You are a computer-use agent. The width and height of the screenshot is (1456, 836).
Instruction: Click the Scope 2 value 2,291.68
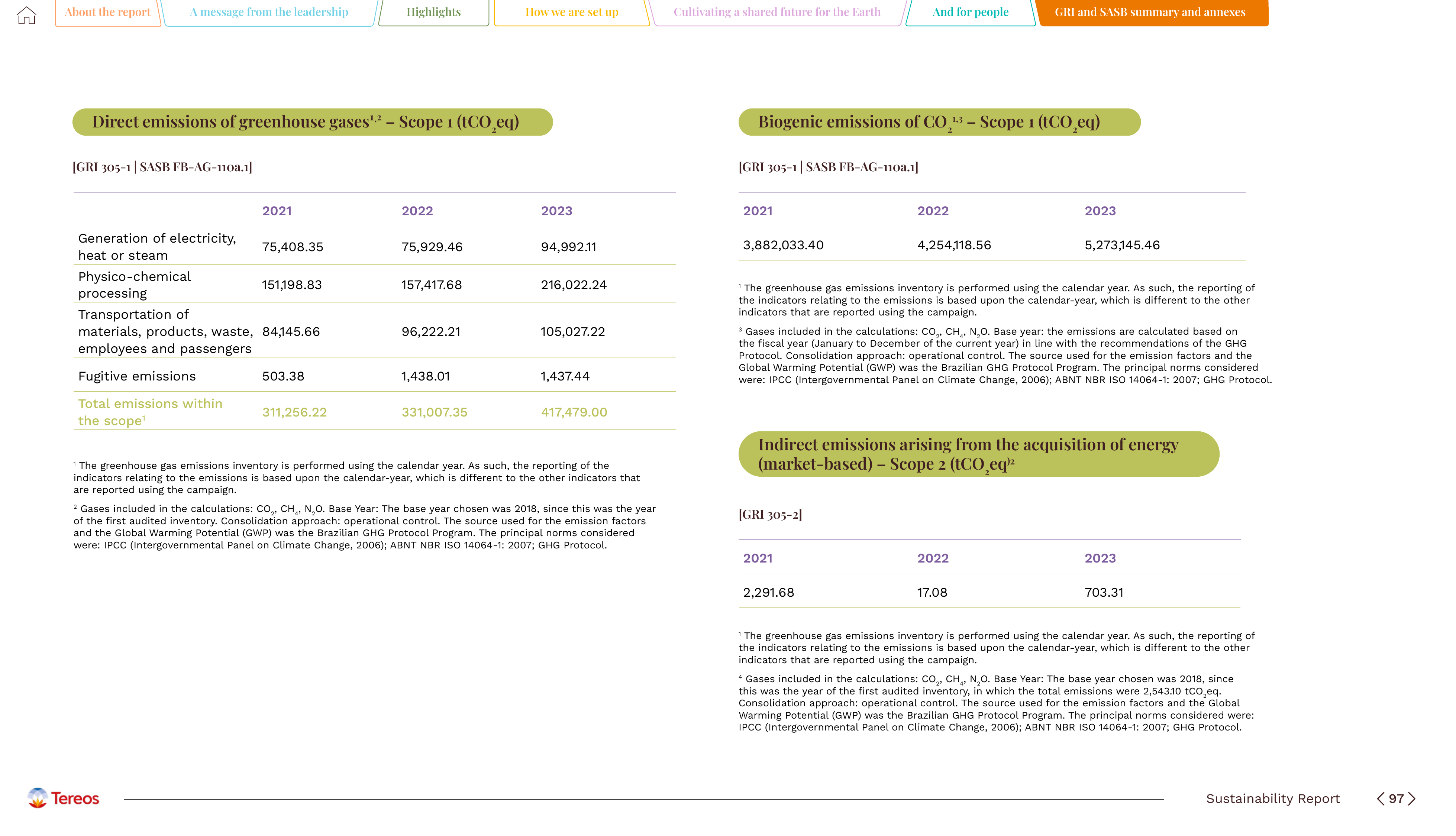click(x=768, y=593)
